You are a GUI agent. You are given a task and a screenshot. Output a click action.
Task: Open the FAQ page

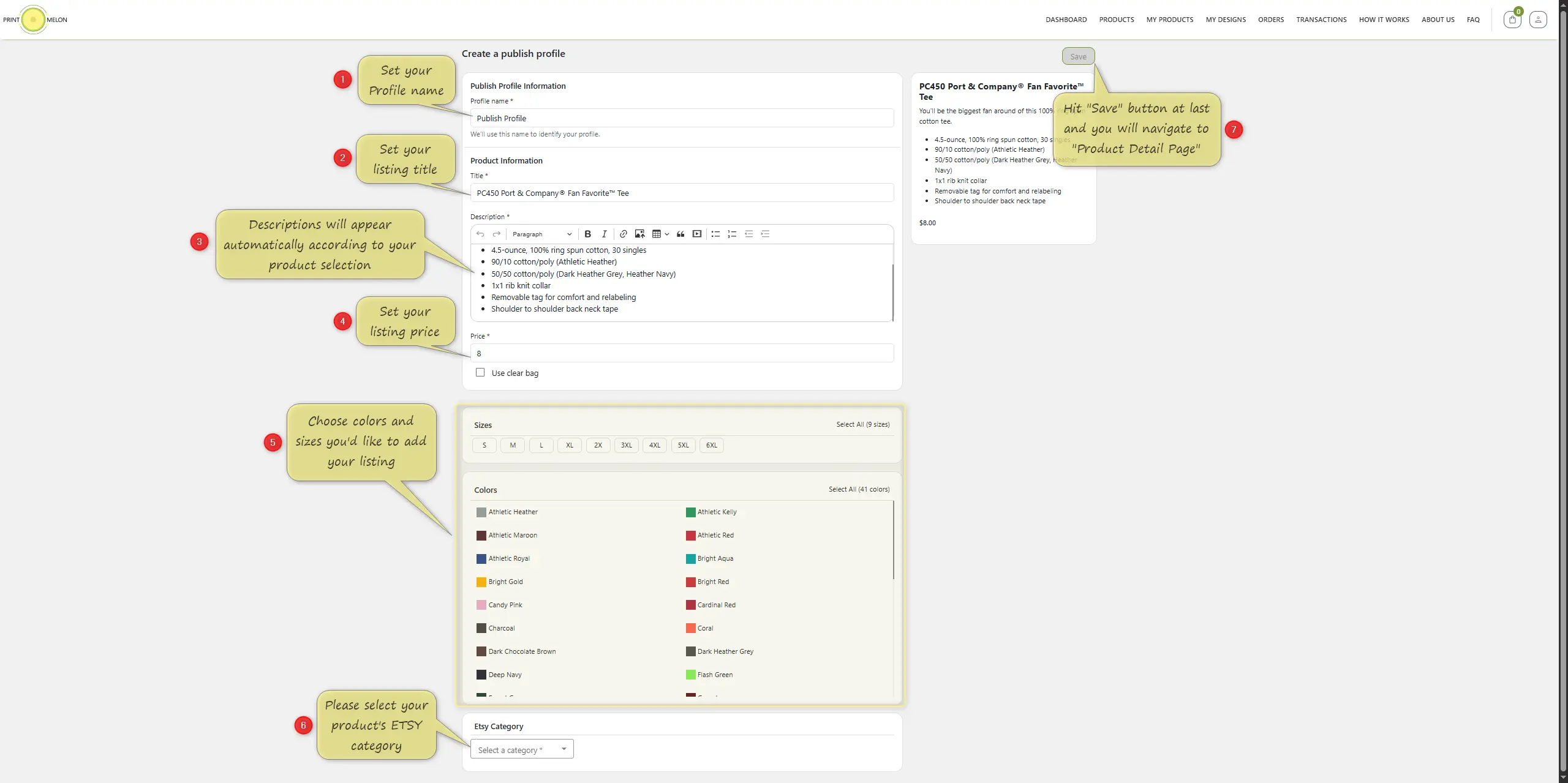coord(1473,20)
